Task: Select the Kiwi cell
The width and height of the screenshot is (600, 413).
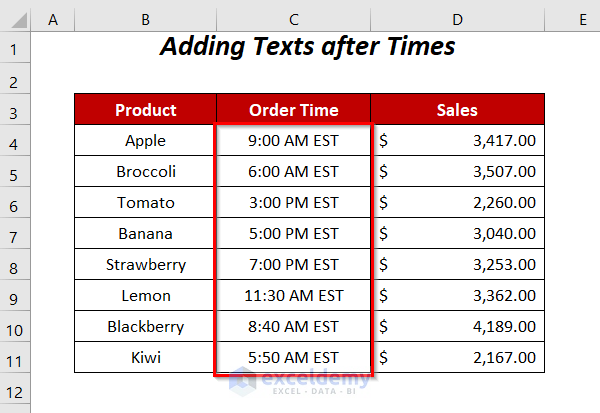Action: coord(146,358)
